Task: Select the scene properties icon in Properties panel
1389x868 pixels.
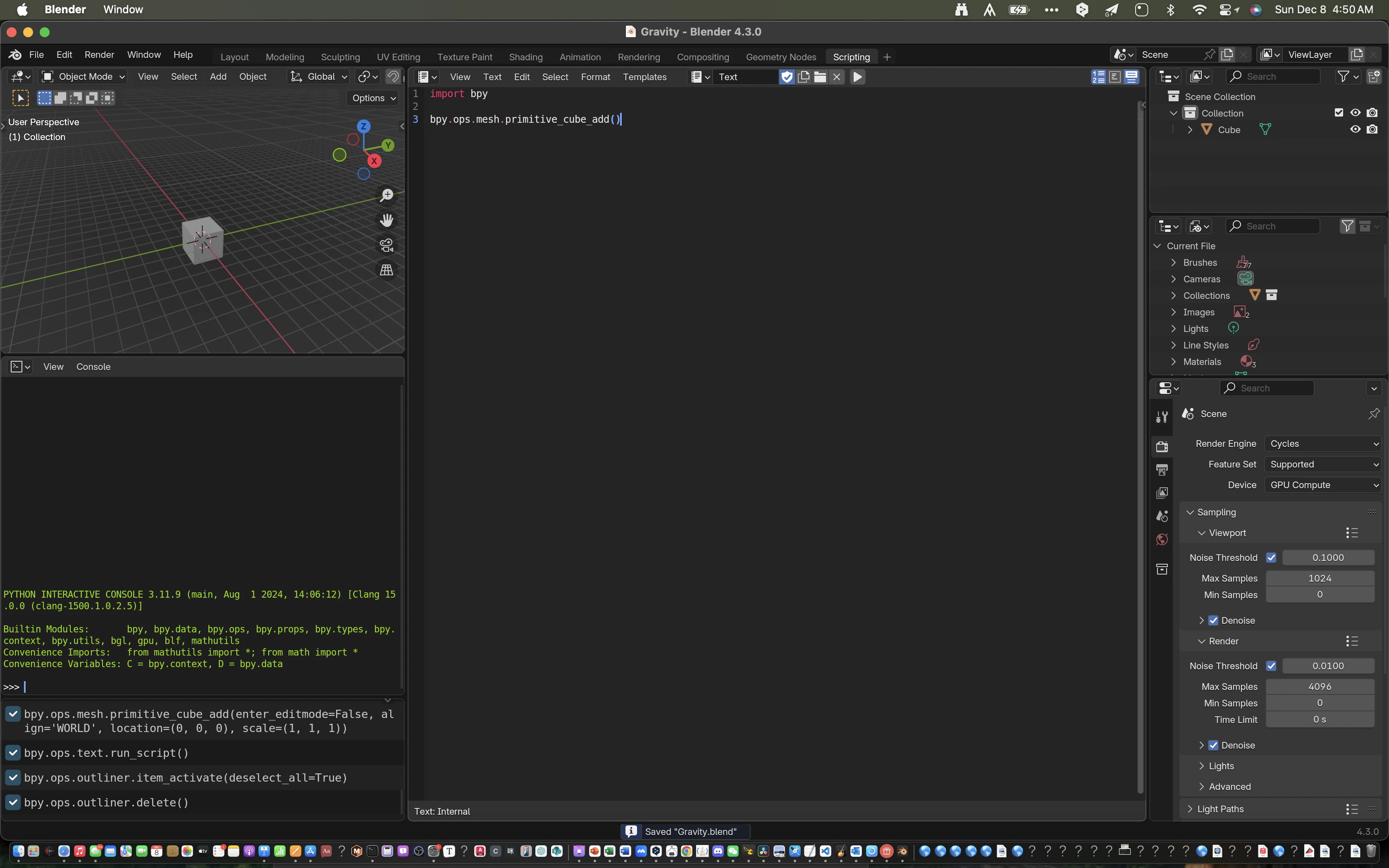Action: click(x=1162, y=516)
